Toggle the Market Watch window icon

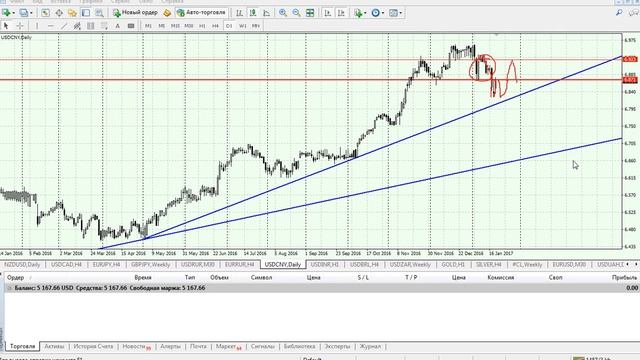(45, 13)
